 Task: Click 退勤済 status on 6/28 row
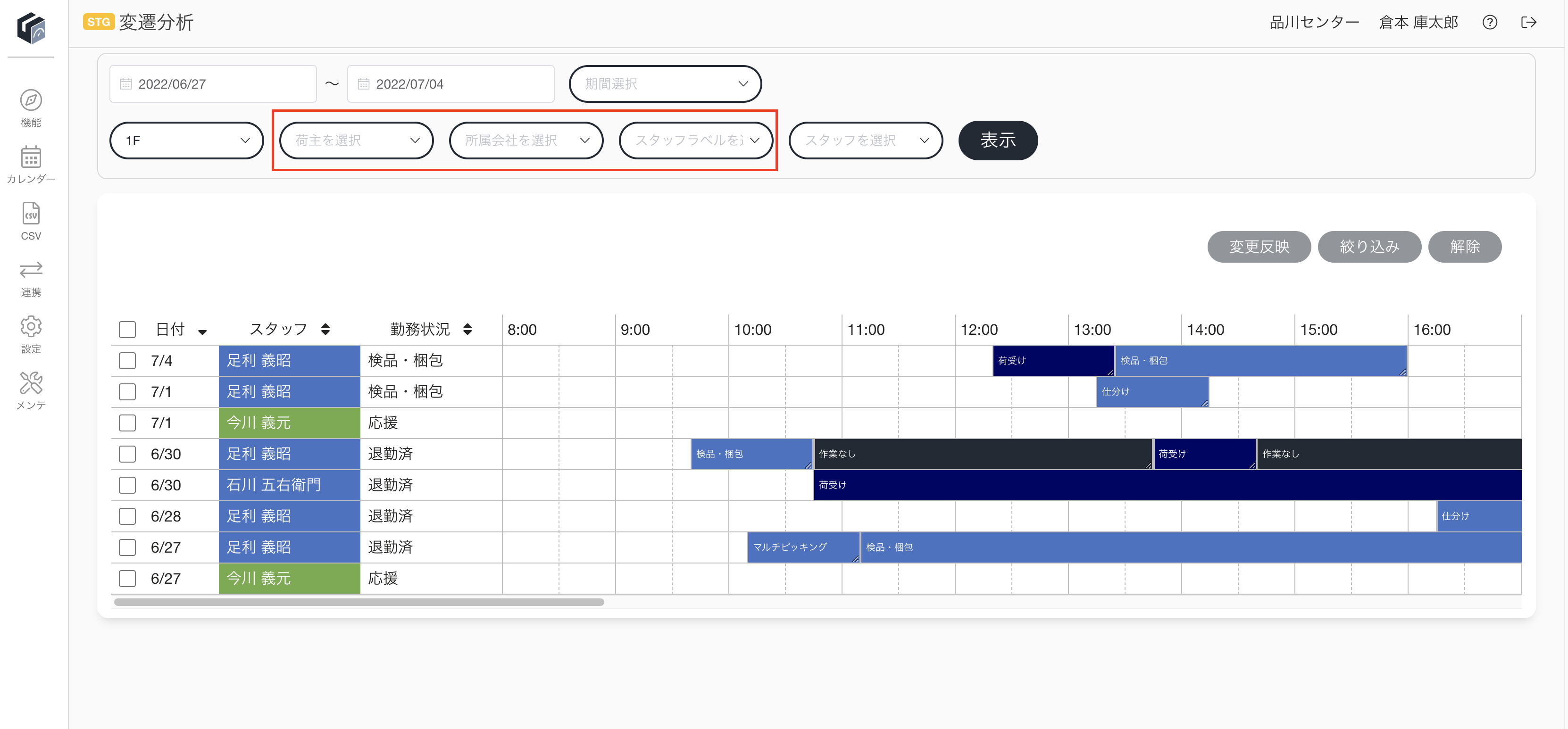pyautogui.click(x=391, y=516)
